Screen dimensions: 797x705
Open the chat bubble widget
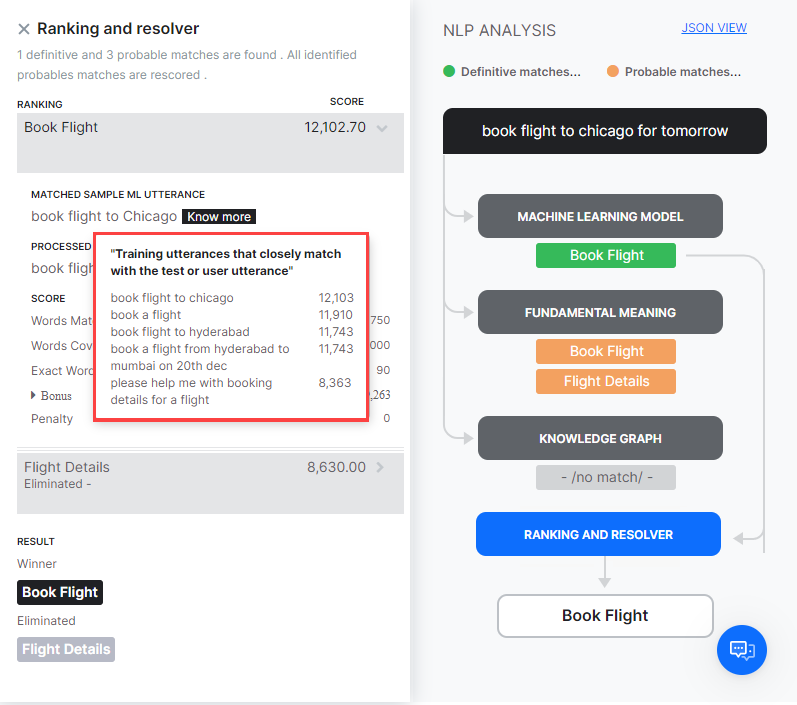point(741,649)
